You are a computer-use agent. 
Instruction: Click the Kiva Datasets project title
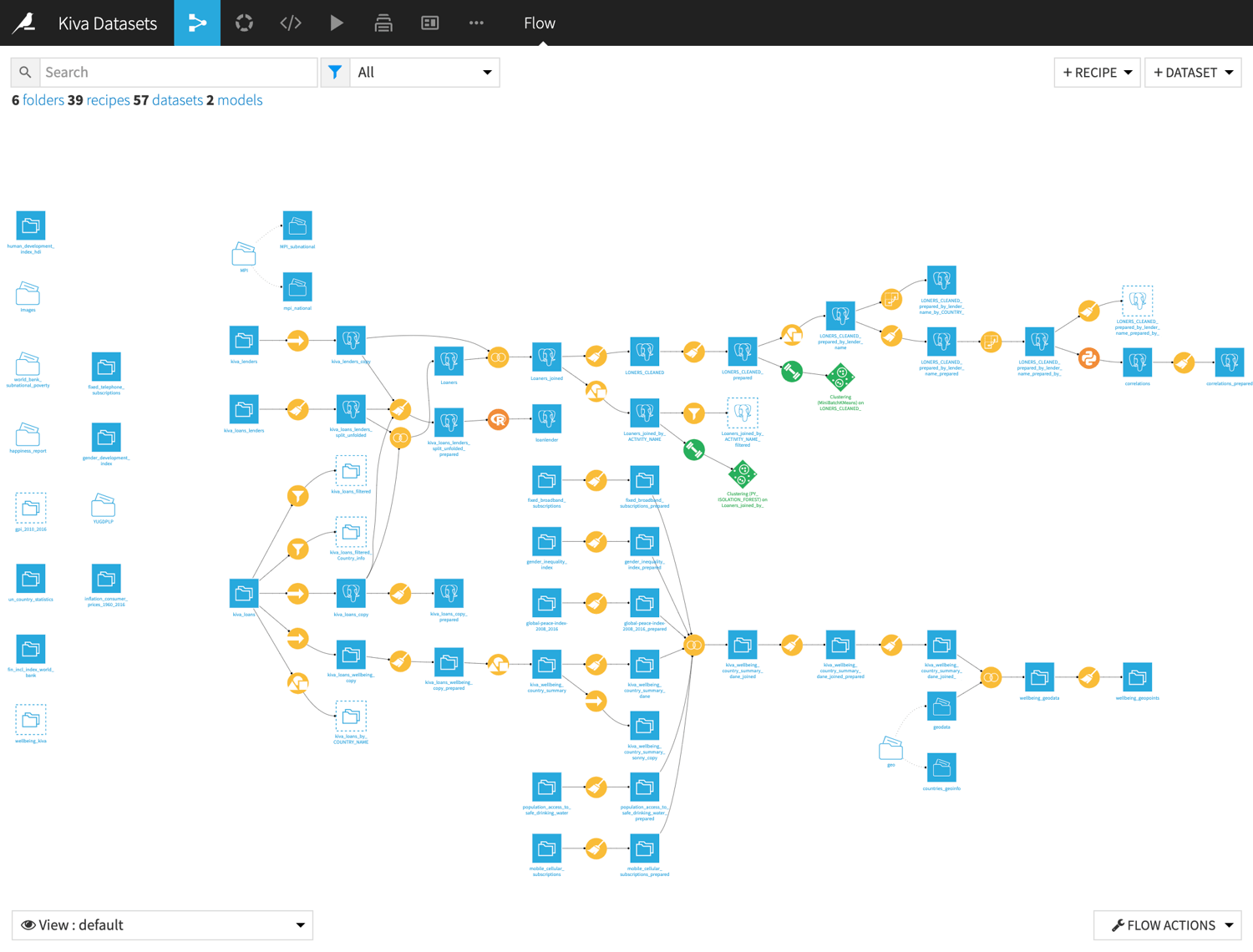click(x=108, y=23)
